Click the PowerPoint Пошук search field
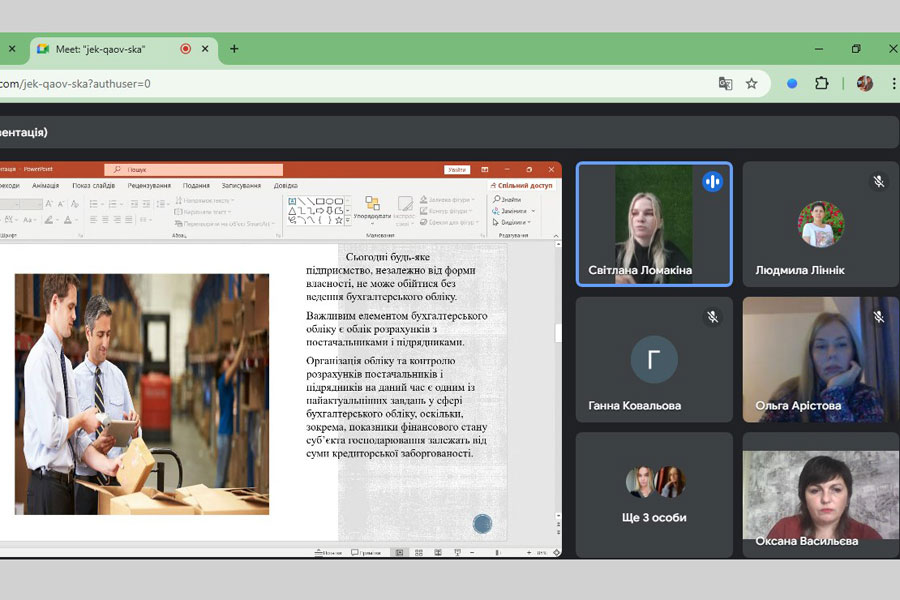900x600 pixels. tap(200, 170)
